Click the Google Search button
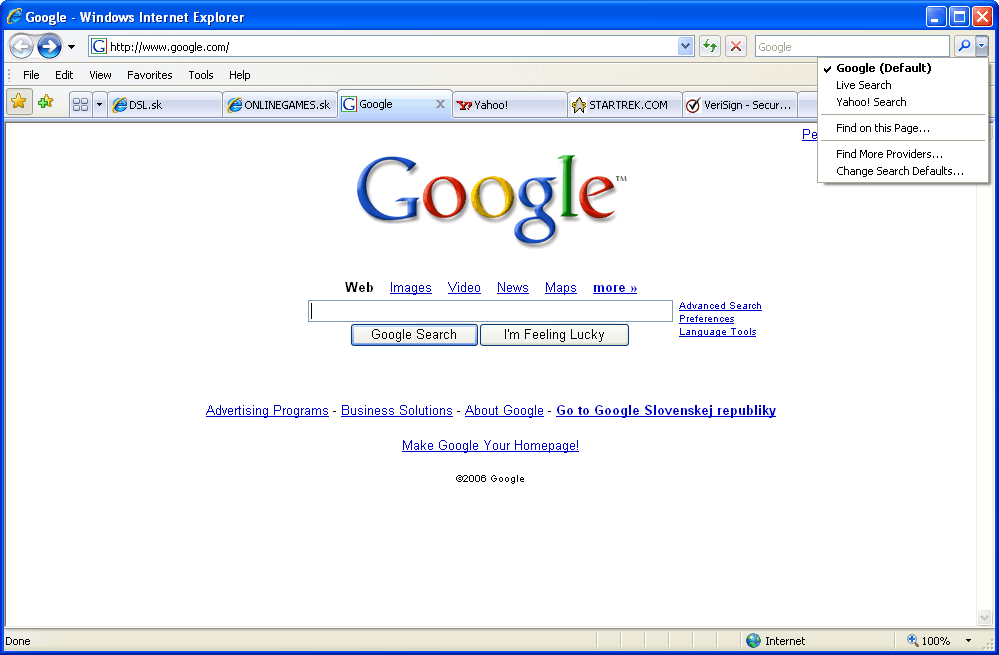 pyautogui.click(x=414, y=335)
